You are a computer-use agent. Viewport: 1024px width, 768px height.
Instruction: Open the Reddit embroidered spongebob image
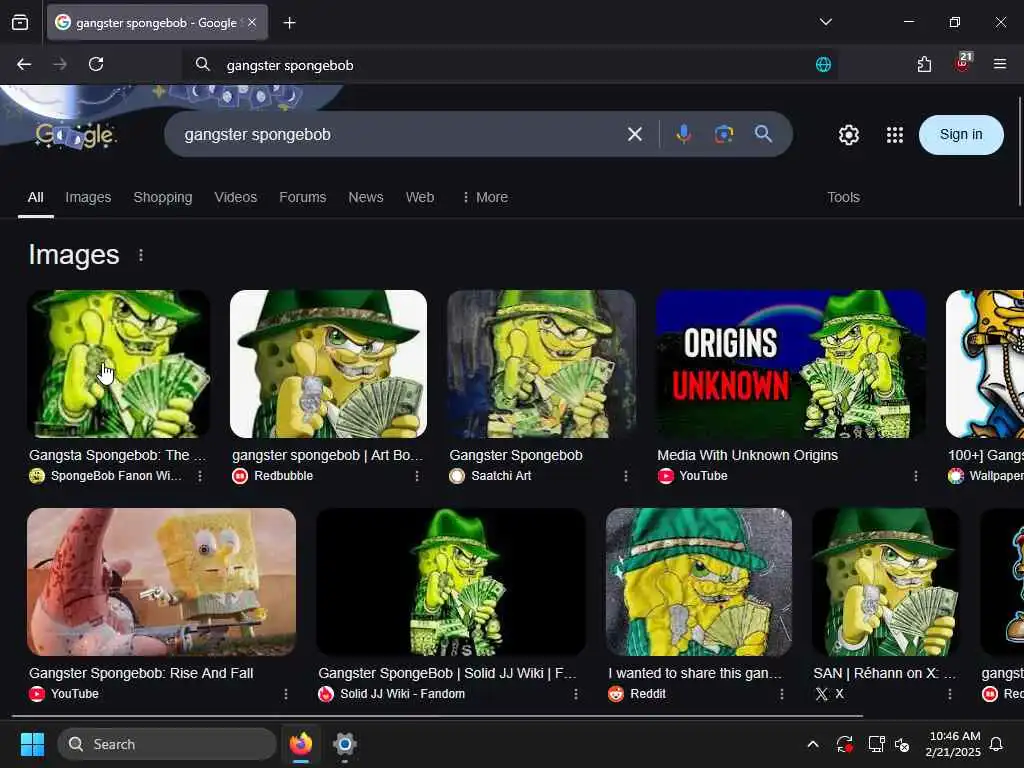pyautogui.click(x=699, y=582)
